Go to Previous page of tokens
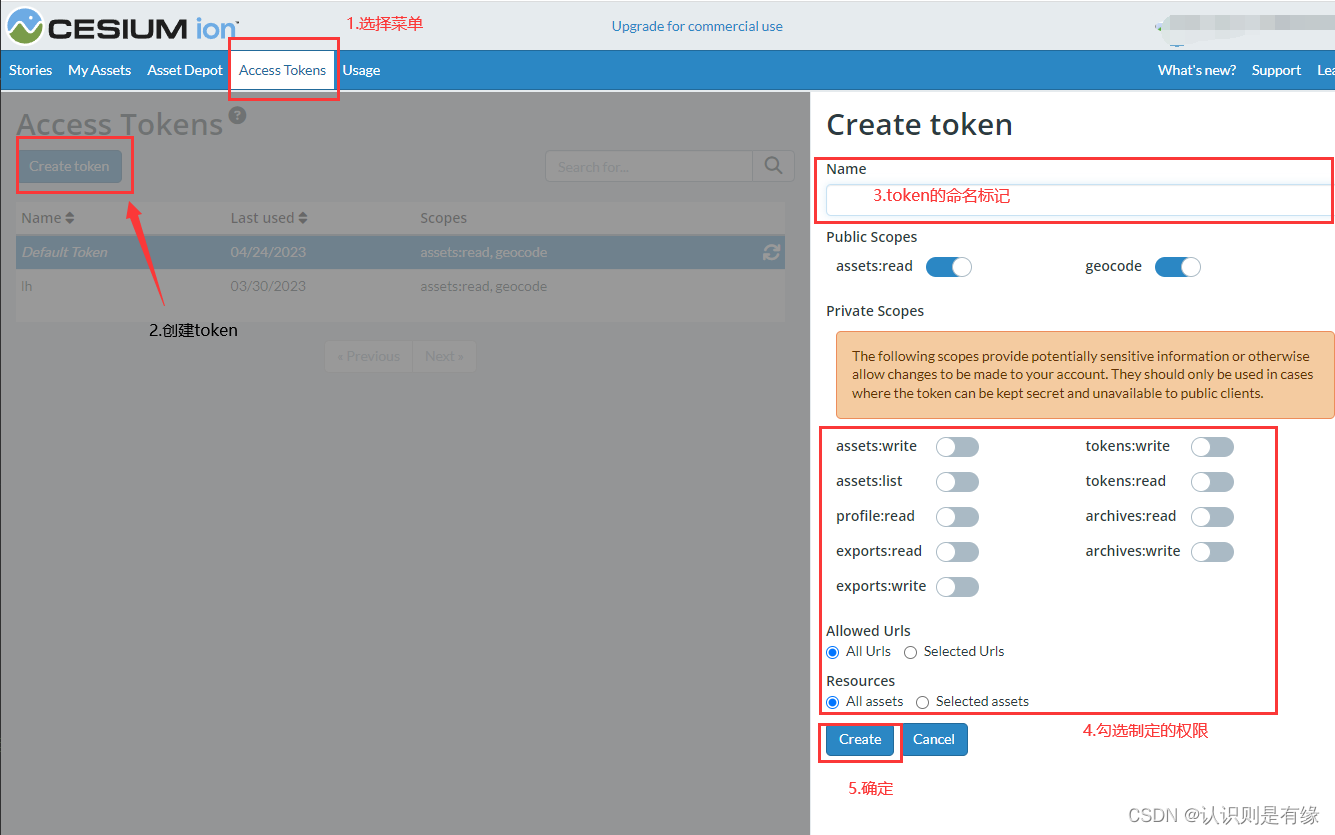Screen dimensions: 1335x835 [369, 356]
